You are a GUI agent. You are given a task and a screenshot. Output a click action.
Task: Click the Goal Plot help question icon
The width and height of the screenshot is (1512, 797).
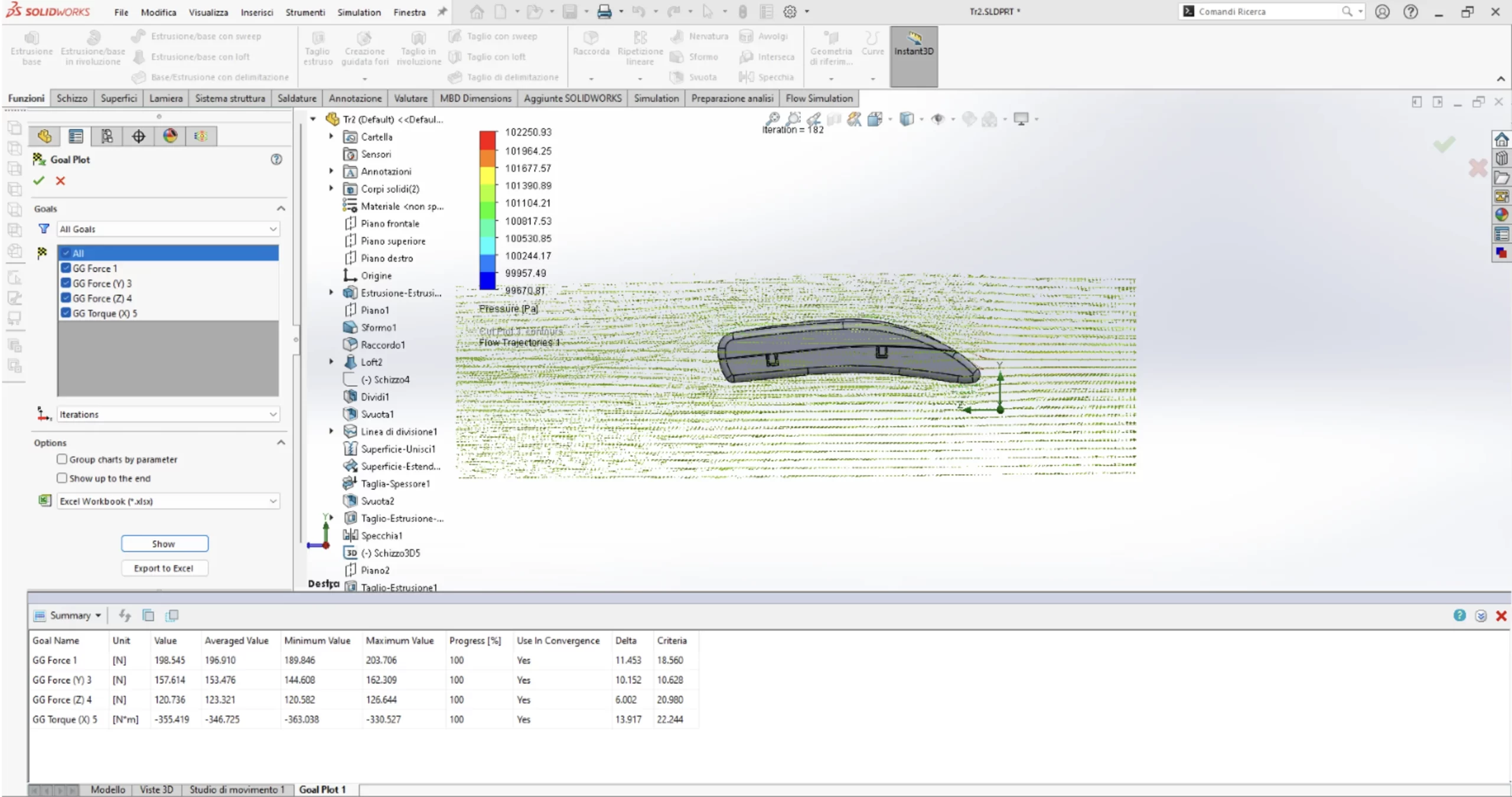[276, 159]
